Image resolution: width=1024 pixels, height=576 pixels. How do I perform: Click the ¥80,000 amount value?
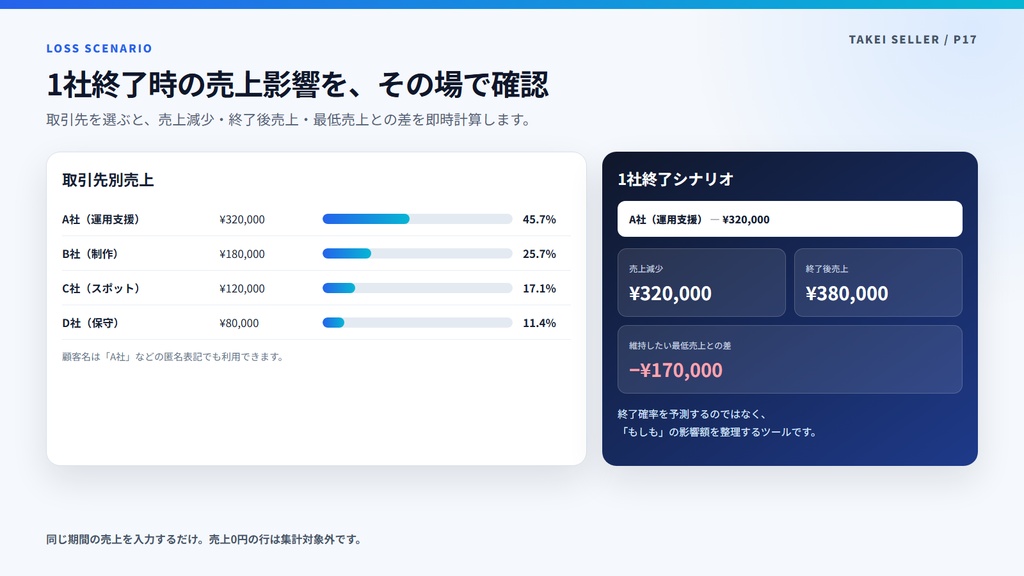[239, 323]
